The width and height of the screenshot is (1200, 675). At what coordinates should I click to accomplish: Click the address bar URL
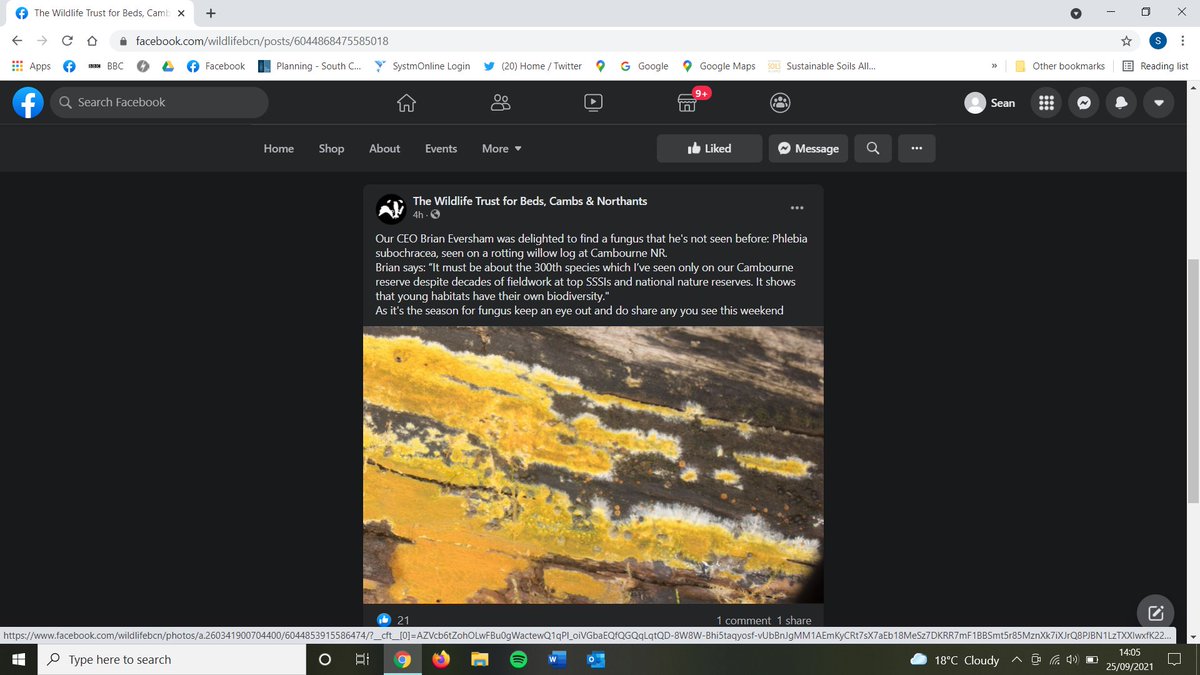[262, 41]
